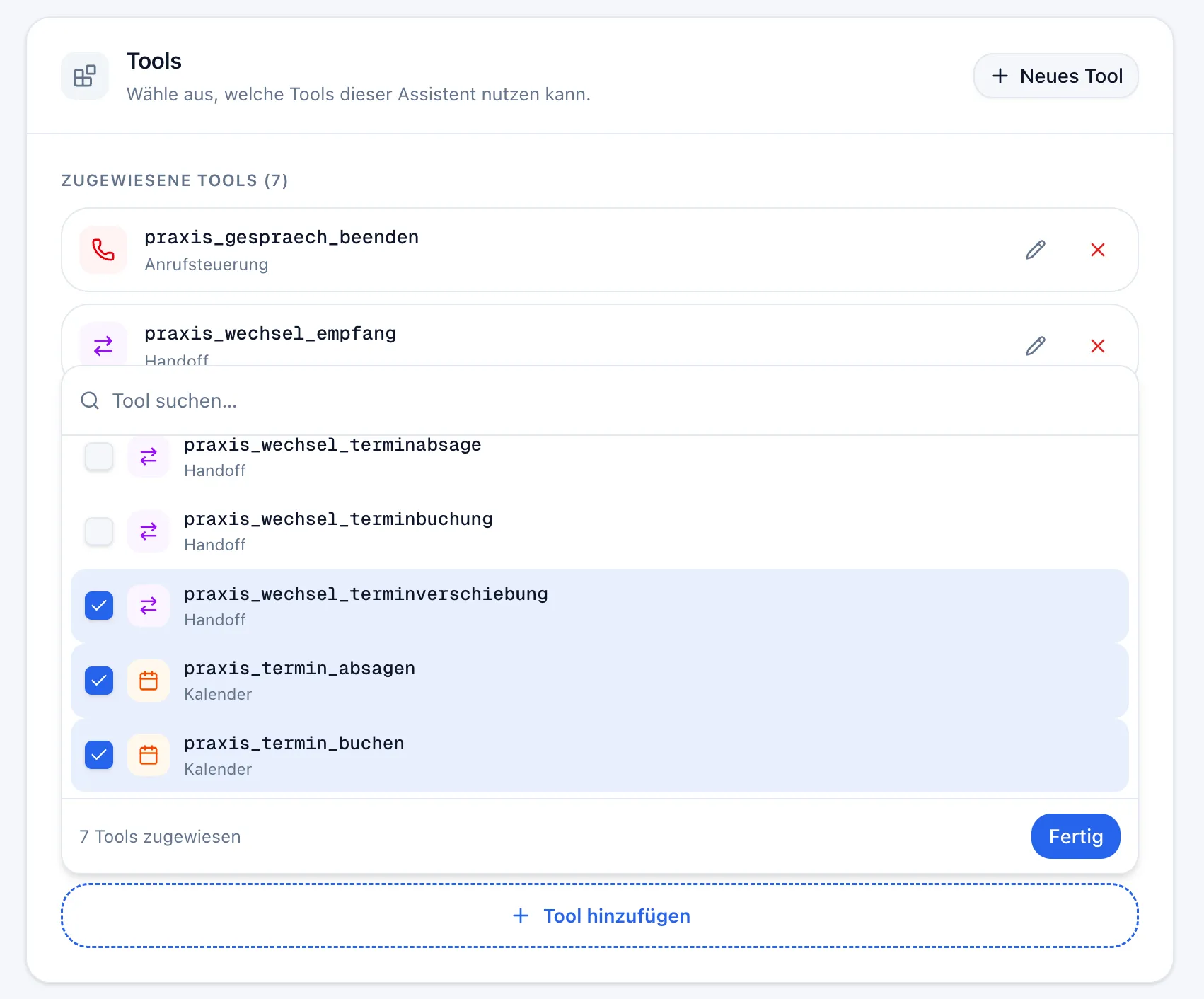
Task: Select the praxis_termin_buchen tool name
Action: [294, 744]
